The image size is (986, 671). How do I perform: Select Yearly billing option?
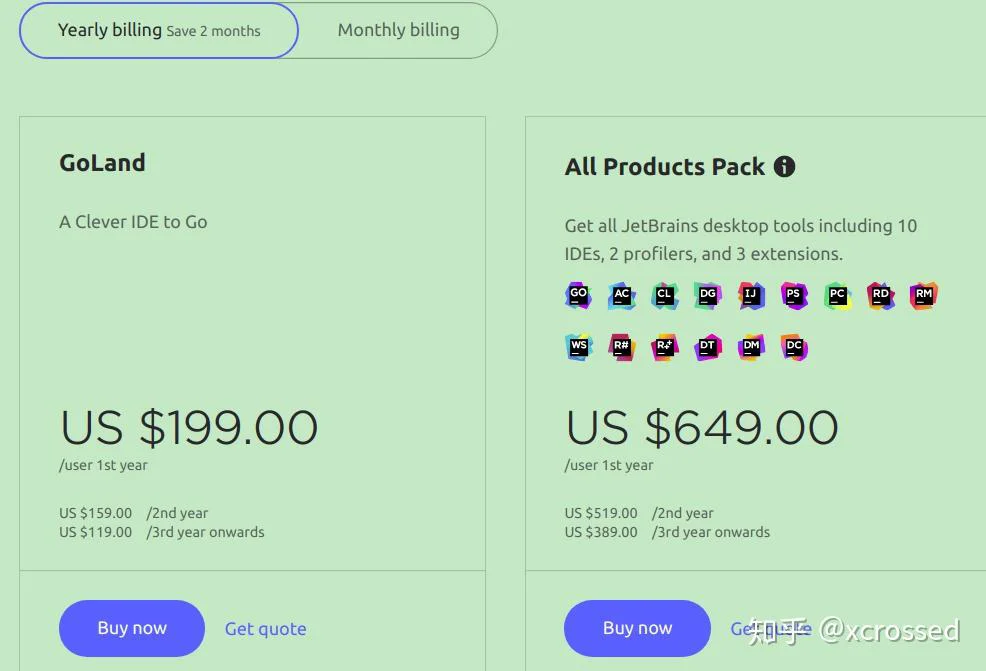[x=158, y=30]
